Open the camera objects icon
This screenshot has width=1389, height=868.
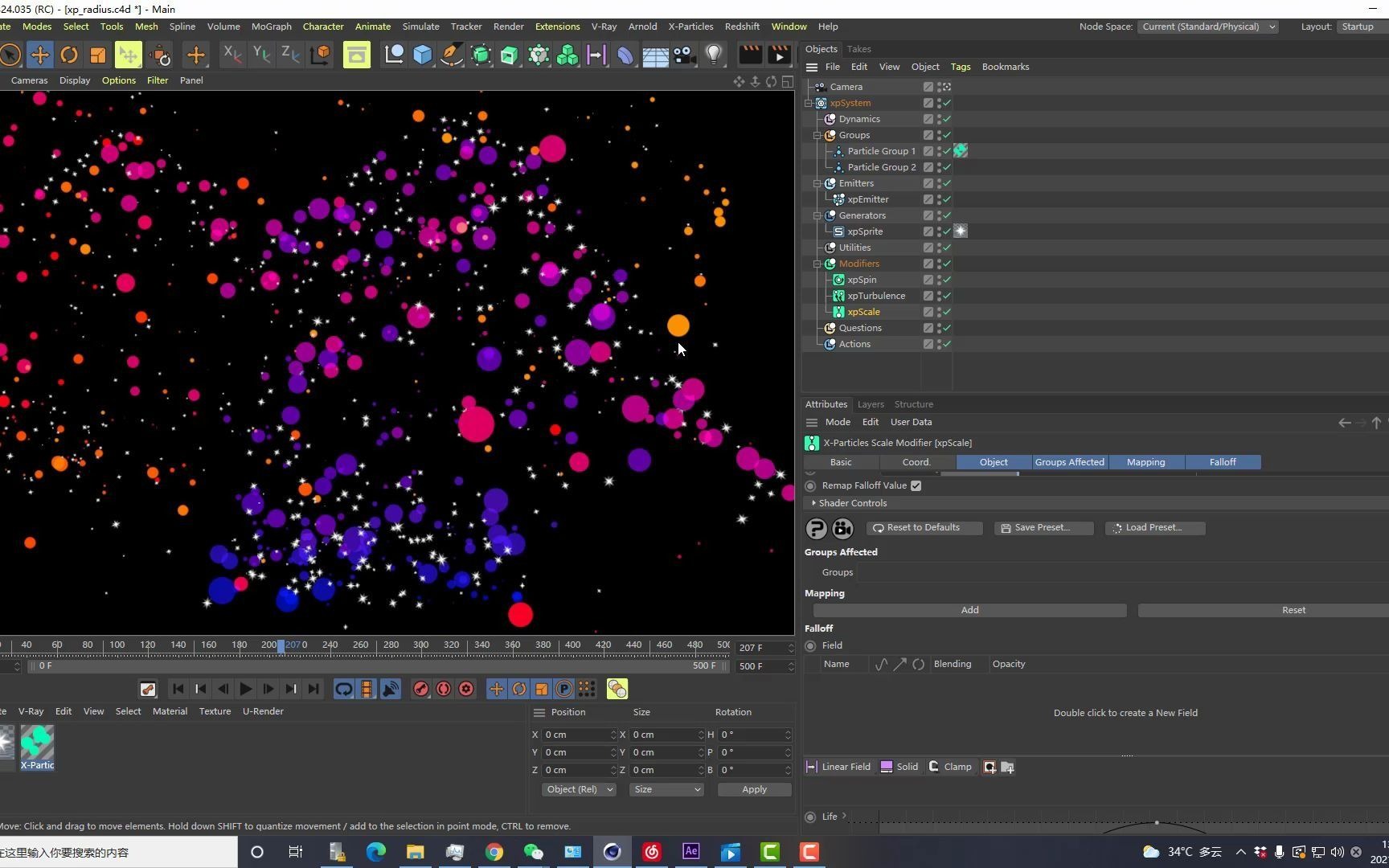684,55
